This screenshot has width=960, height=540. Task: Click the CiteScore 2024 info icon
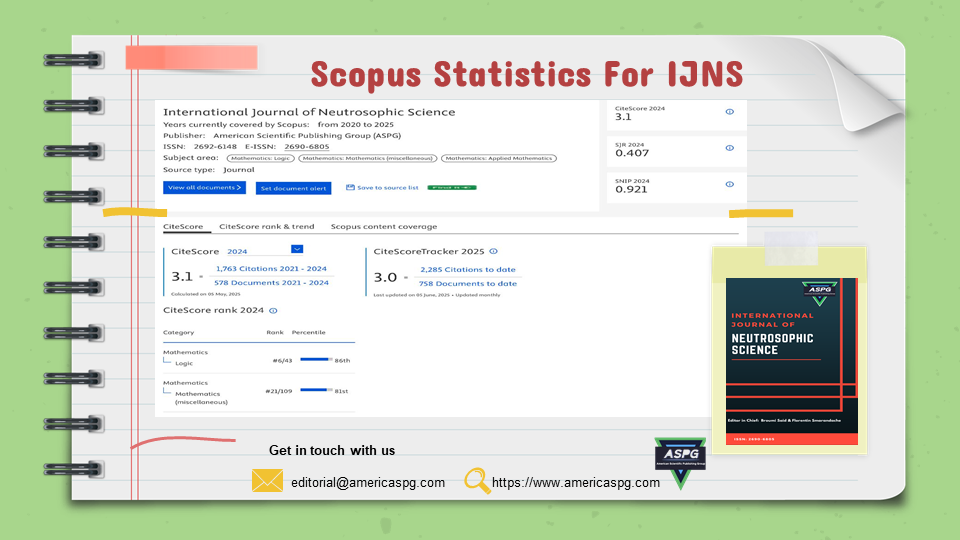point(729,112)
